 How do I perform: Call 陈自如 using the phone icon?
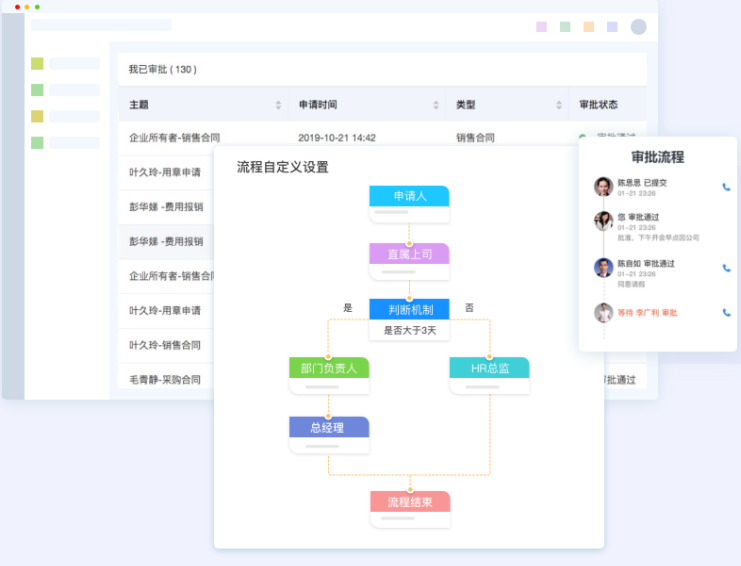[x=726, y=268]
